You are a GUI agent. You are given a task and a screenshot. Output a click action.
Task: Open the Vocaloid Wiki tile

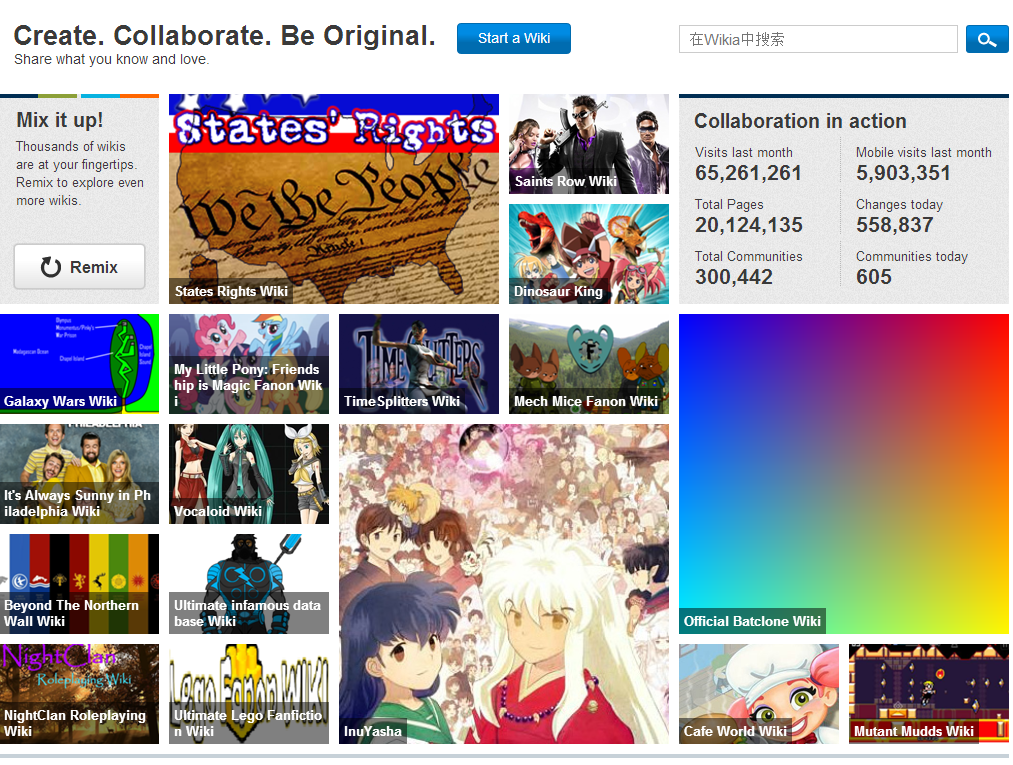click(x=249, y=474)
